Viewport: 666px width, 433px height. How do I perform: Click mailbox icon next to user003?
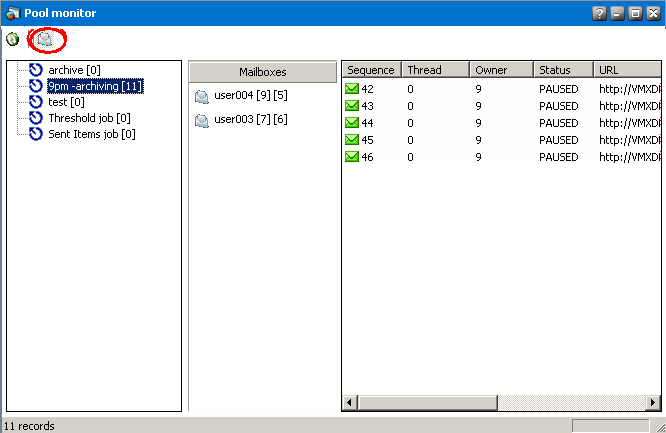click(x=202, y=121)
